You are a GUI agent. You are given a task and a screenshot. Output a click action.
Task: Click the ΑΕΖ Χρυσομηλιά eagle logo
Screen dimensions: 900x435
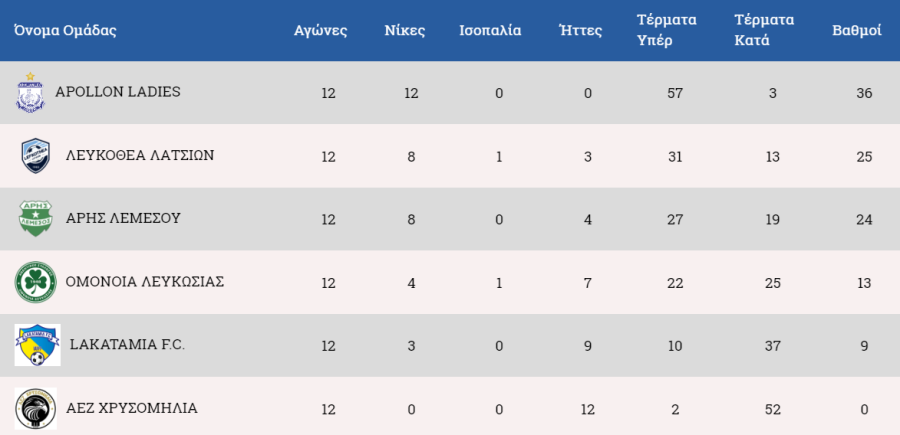36,409
